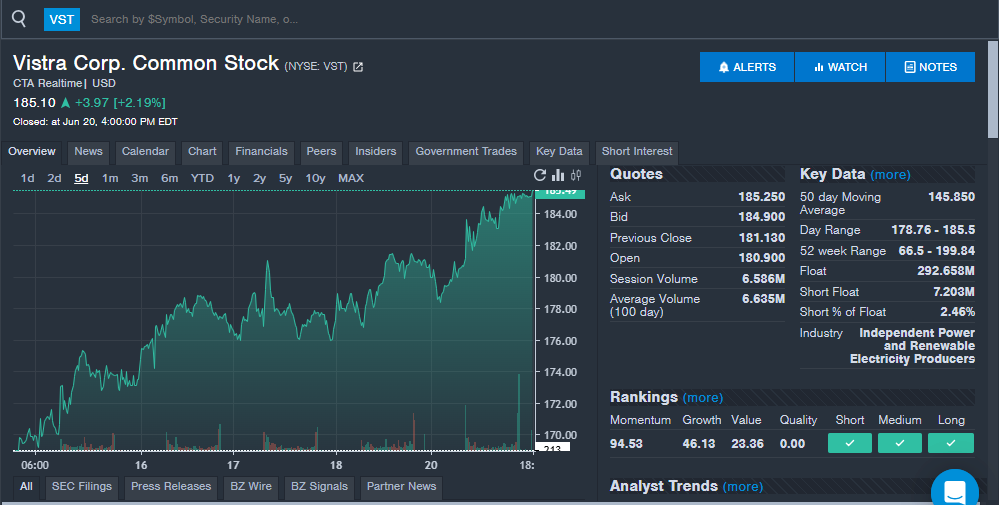This screenshot has height=505, width=999.
Task: Switch to bar chart view icon
Action: click(x=558, y=175)
